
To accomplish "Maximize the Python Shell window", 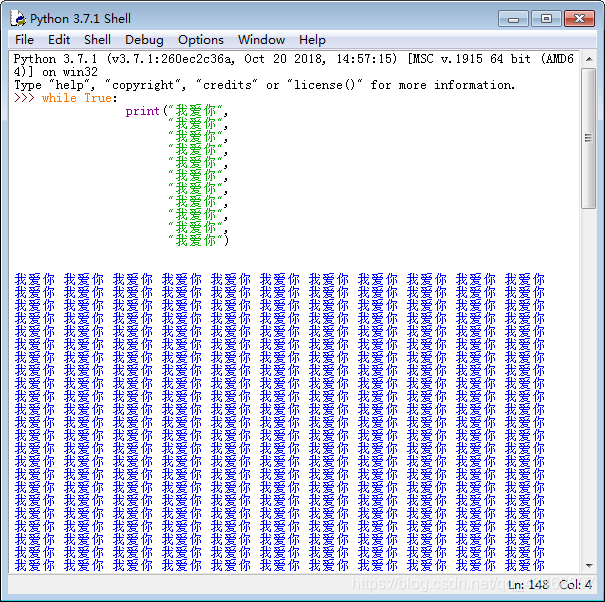I will pos(546,19).
